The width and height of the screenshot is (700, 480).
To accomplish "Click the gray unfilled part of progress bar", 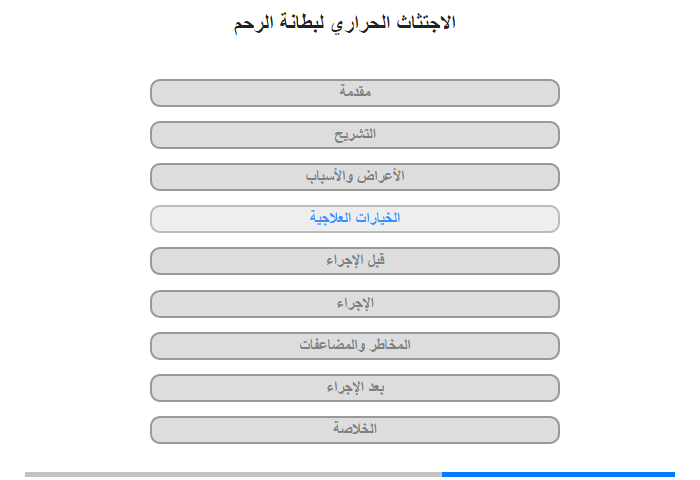I will (x=233, y=474).
